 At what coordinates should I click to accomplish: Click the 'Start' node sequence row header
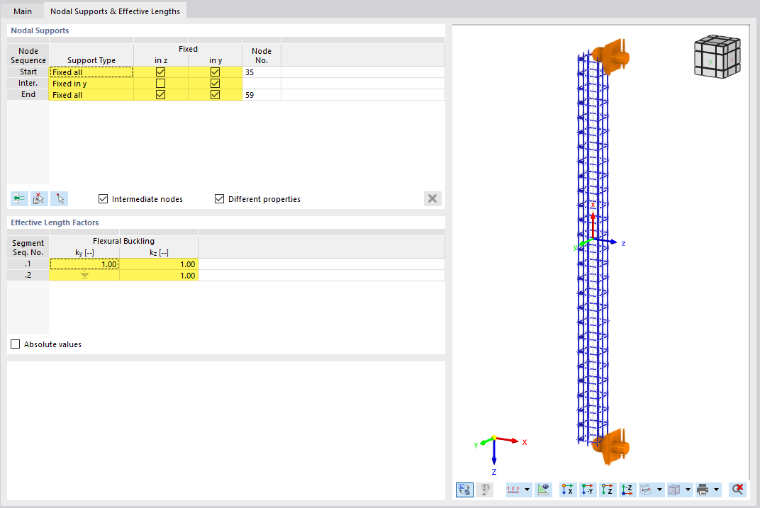pyautogui.click(x=28, y=72)
